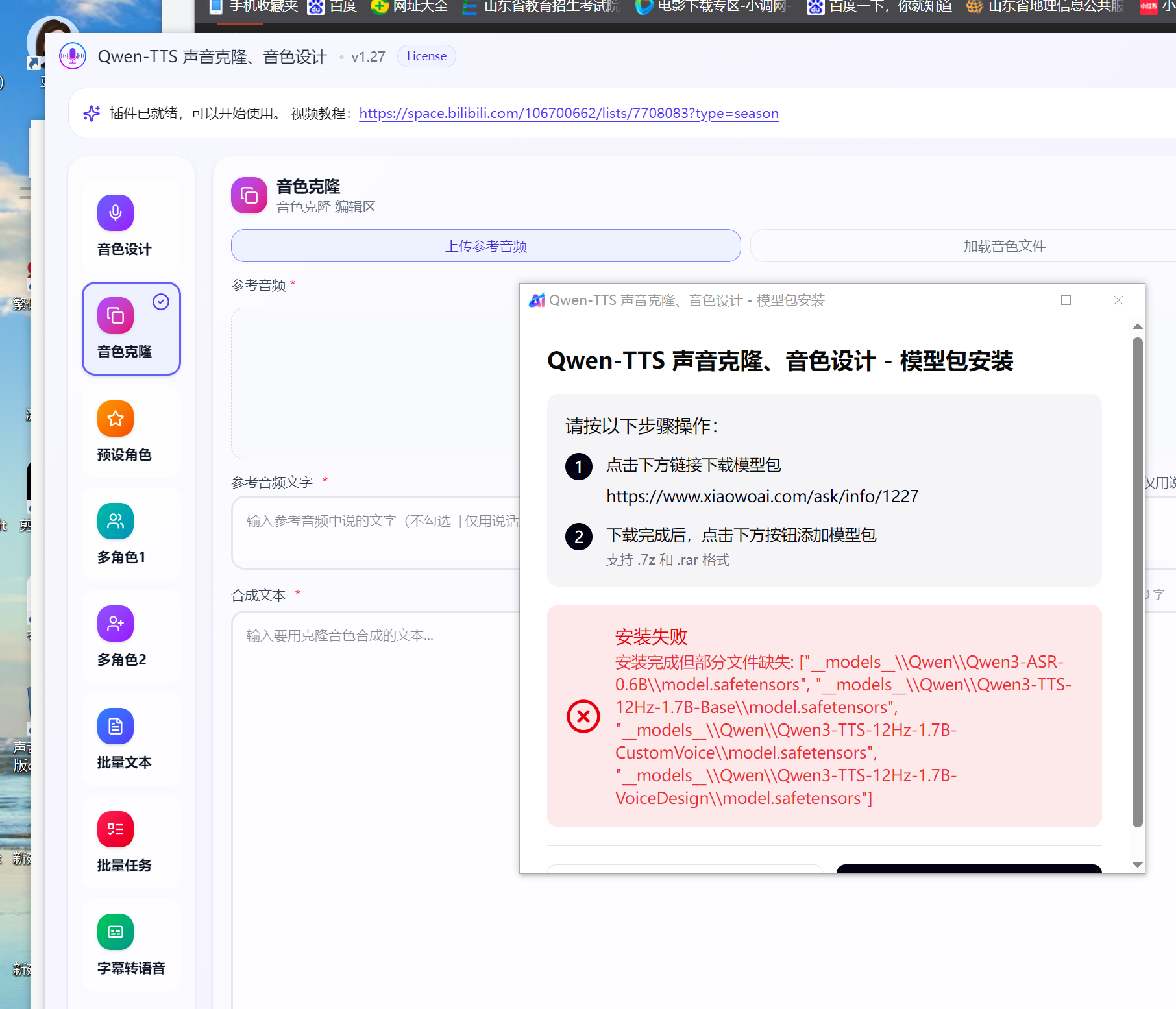Click the checkmark badge on 音色克隆 card
1176x1009 pixels.
[161, 302]
